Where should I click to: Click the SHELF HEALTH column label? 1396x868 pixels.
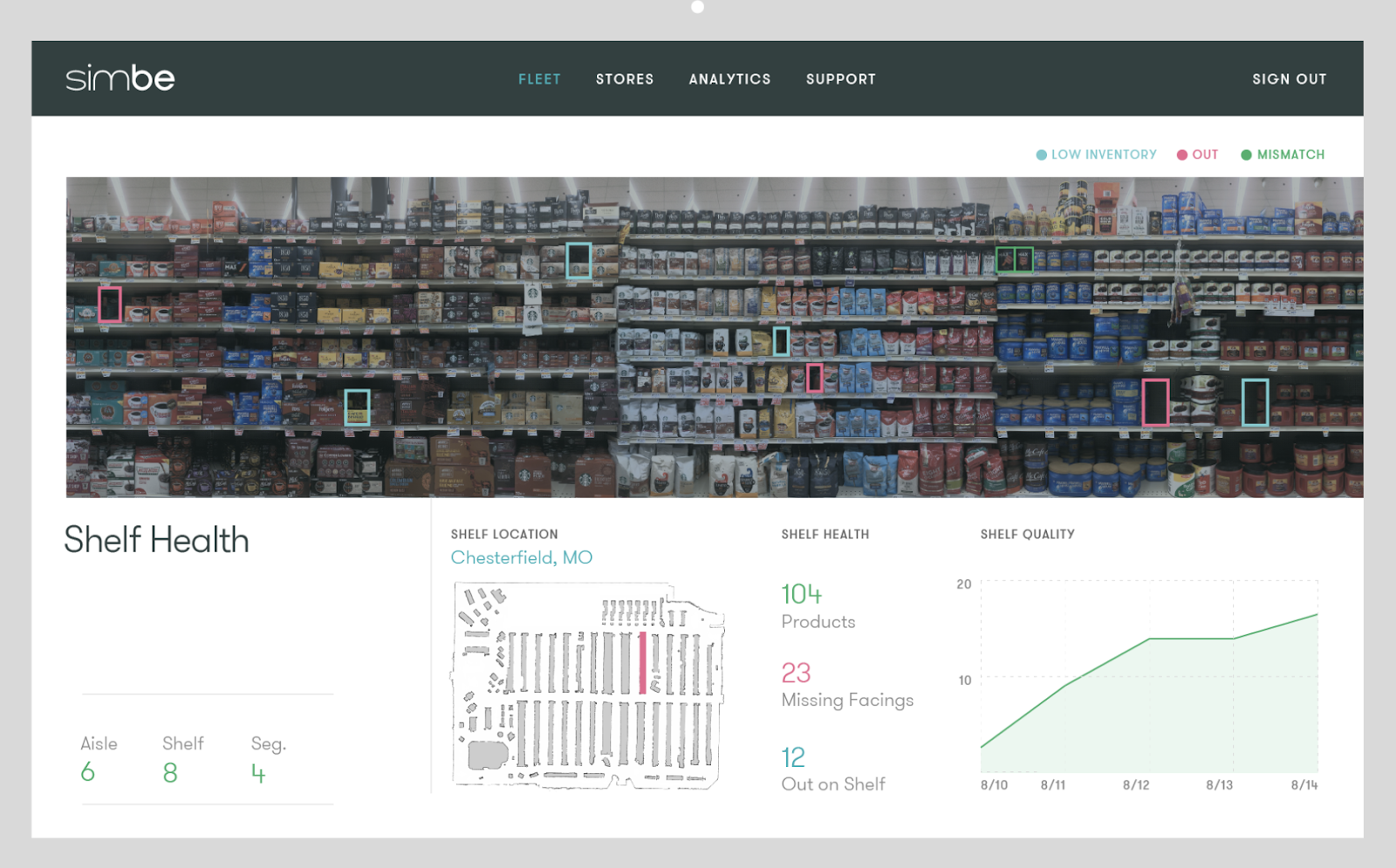tap(825, 535)
